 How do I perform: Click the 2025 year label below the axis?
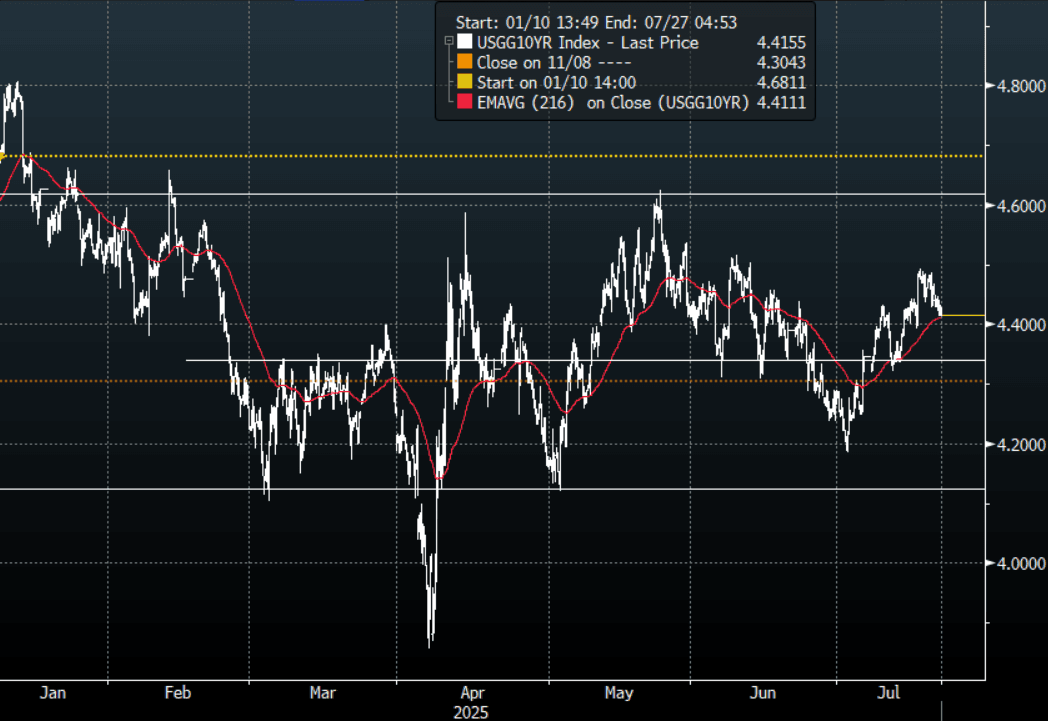point(470,711)
